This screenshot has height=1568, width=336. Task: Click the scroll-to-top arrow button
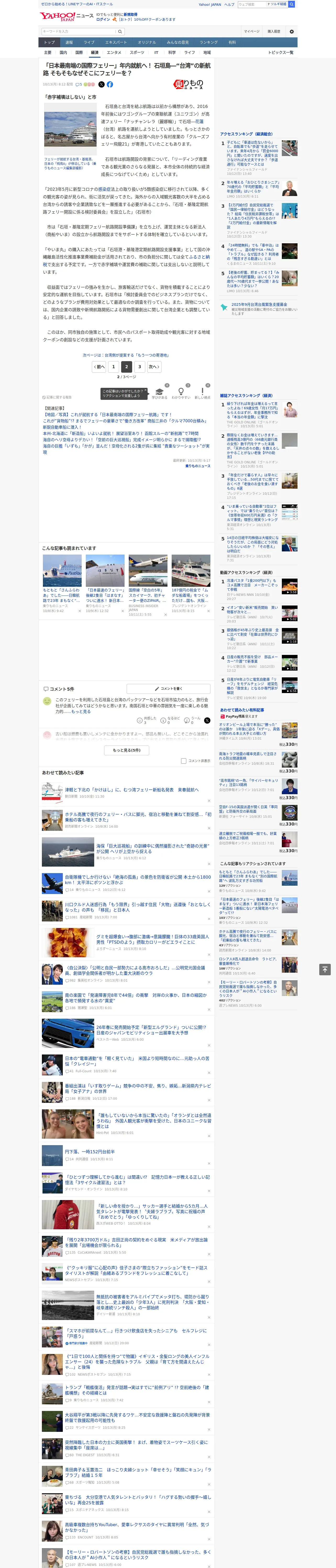325,970
